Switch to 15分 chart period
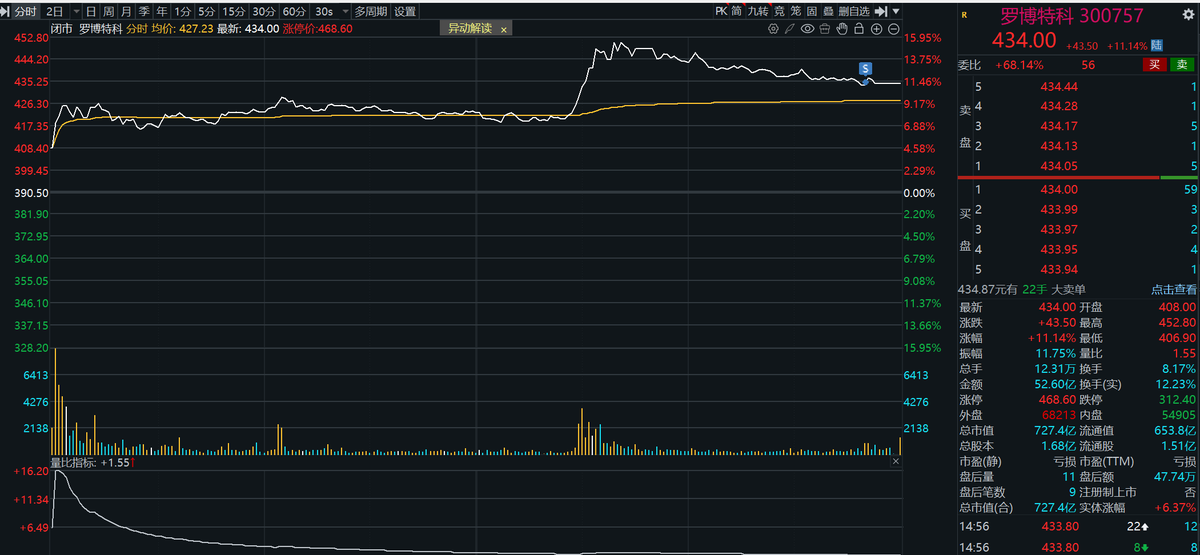The image size is (1200, 555). (234, 12)
